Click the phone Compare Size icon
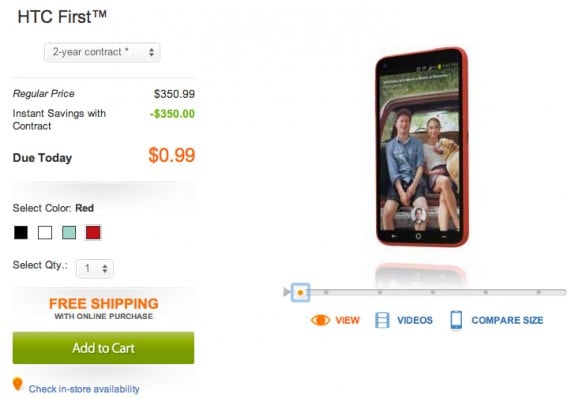575x398 pixels. pos(456,320)
